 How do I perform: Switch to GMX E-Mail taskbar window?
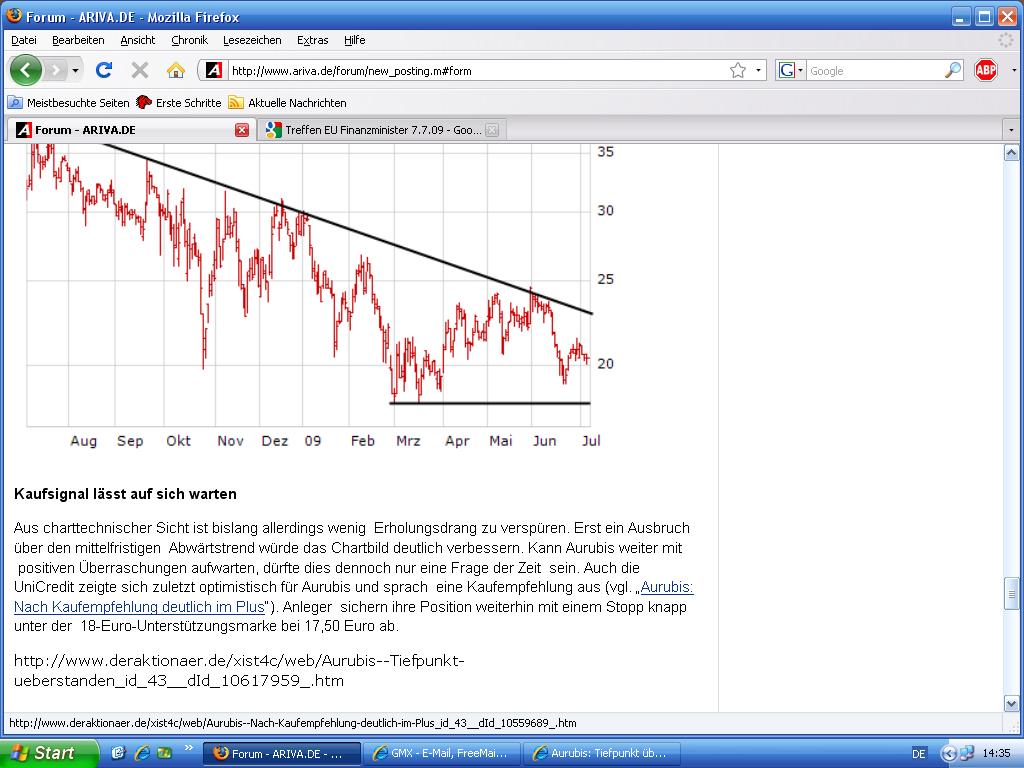441,753
